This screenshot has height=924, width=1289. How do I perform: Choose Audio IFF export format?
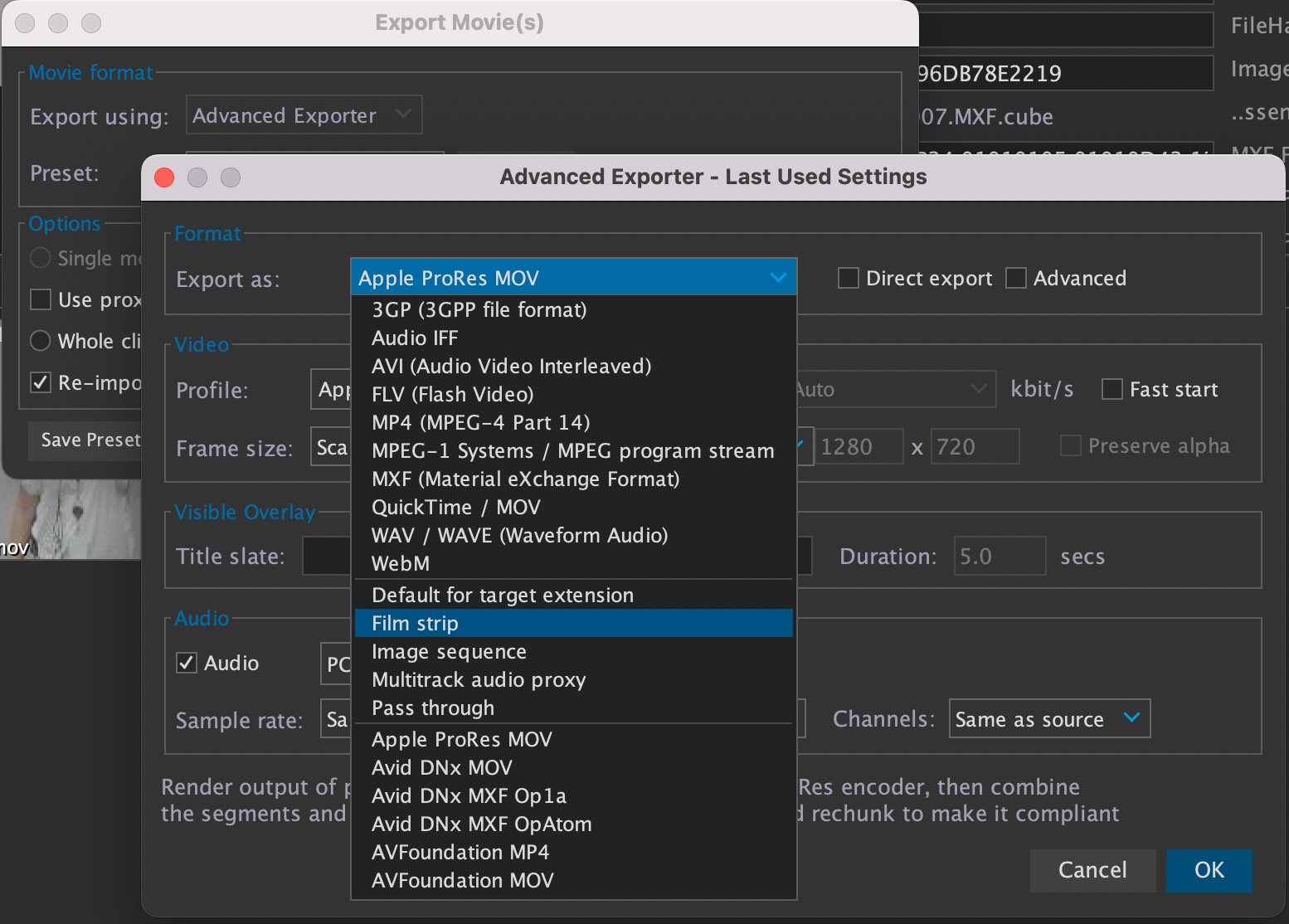tap(573, 338)
